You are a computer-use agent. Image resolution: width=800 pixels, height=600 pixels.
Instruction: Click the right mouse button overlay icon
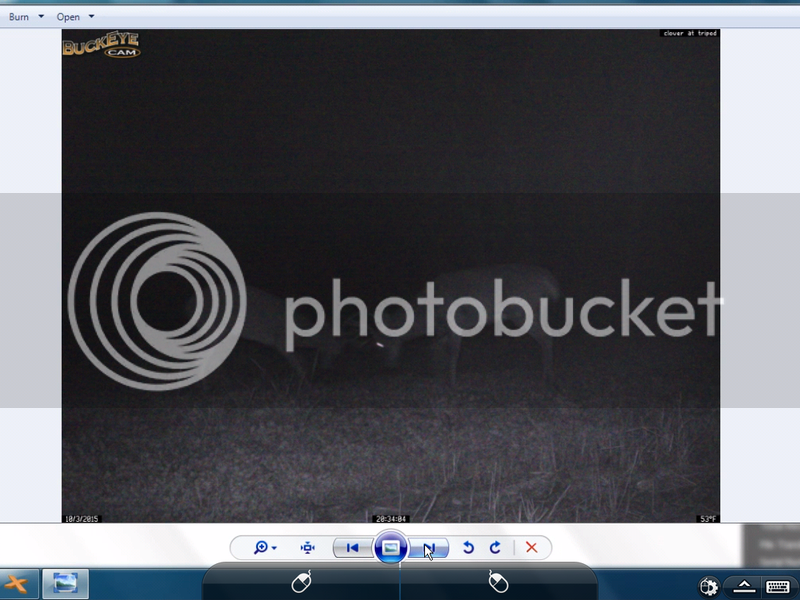click(498, 582)
